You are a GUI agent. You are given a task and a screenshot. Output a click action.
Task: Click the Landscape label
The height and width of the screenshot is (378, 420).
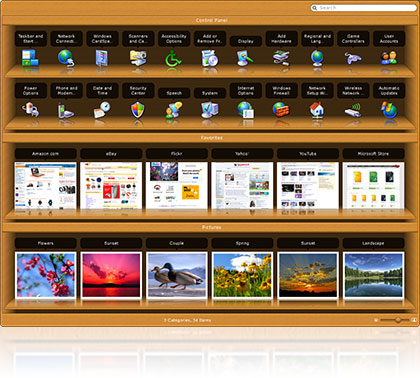pos(373,243)
